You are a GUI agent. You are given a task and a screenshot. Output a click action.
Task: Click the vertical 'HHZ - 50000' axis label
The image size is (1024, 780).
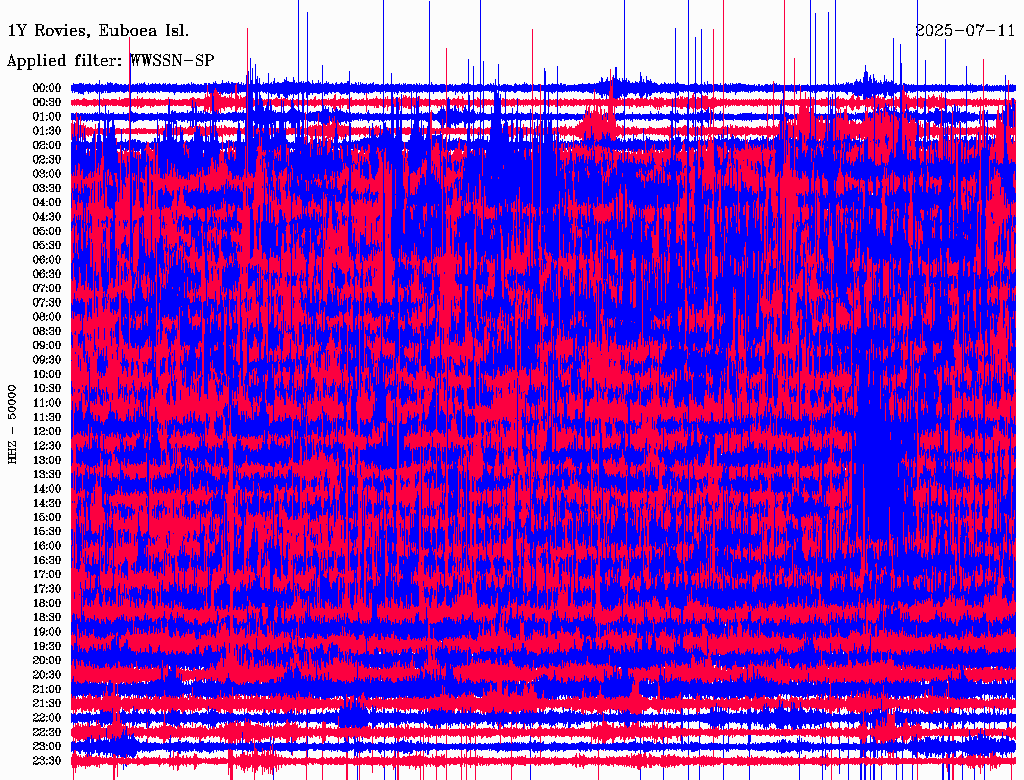13,424
